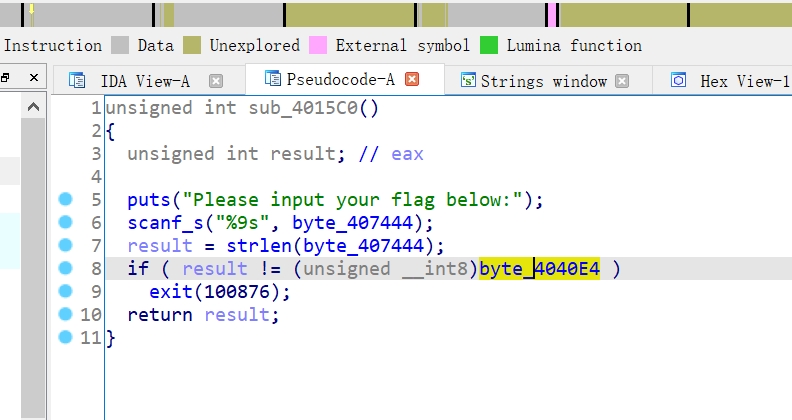This screenshot has width=792, height=420.
Task: Click the green Lumina function swatch
Action: (x=489, y=45)
